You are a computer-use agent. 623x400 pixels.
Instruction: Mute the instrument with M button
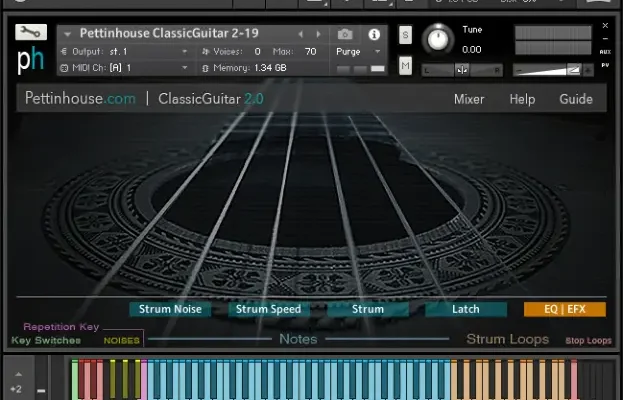405,66
